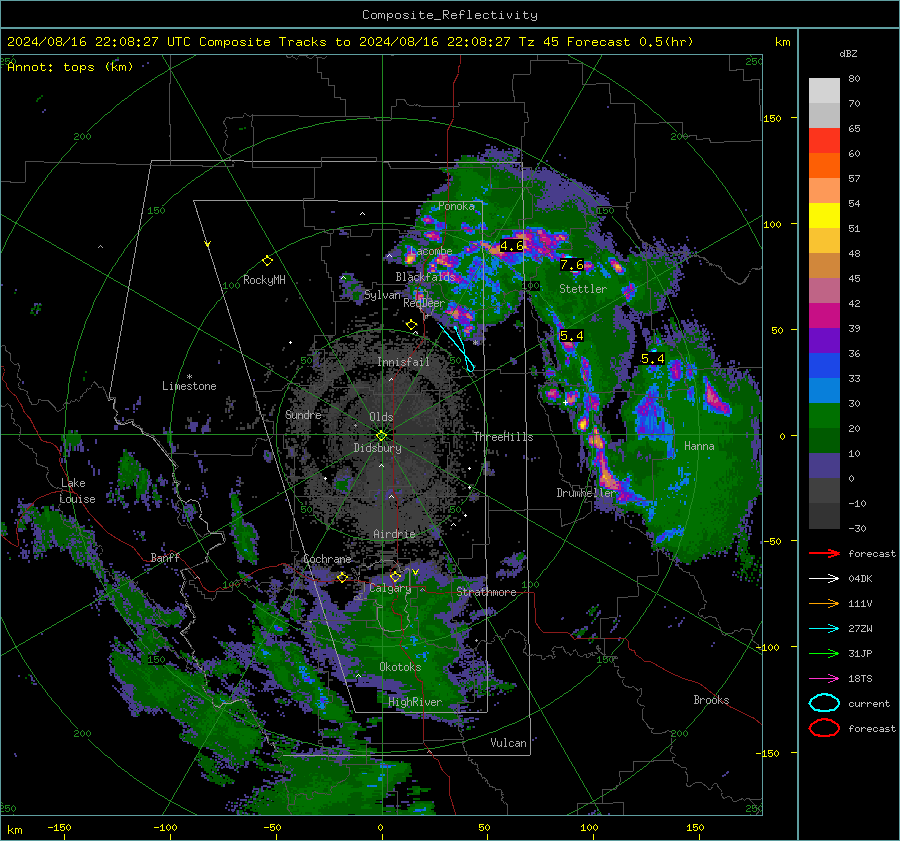Click the Cochrane town label
Screen dimensions: 900x841
click(x=327, y=559)
